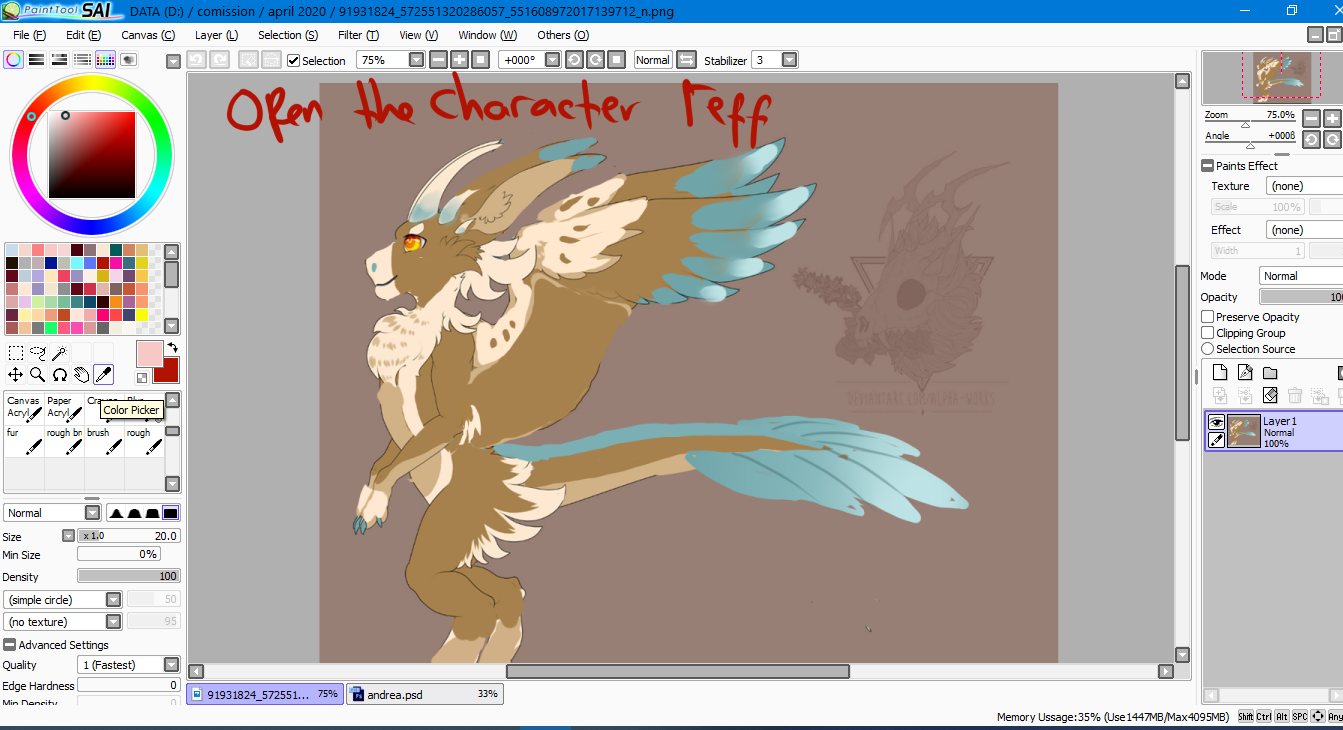Viewport: 1343px width, 730px height.
Task: Select the flat brush edge shape
Action: (171, 513)
